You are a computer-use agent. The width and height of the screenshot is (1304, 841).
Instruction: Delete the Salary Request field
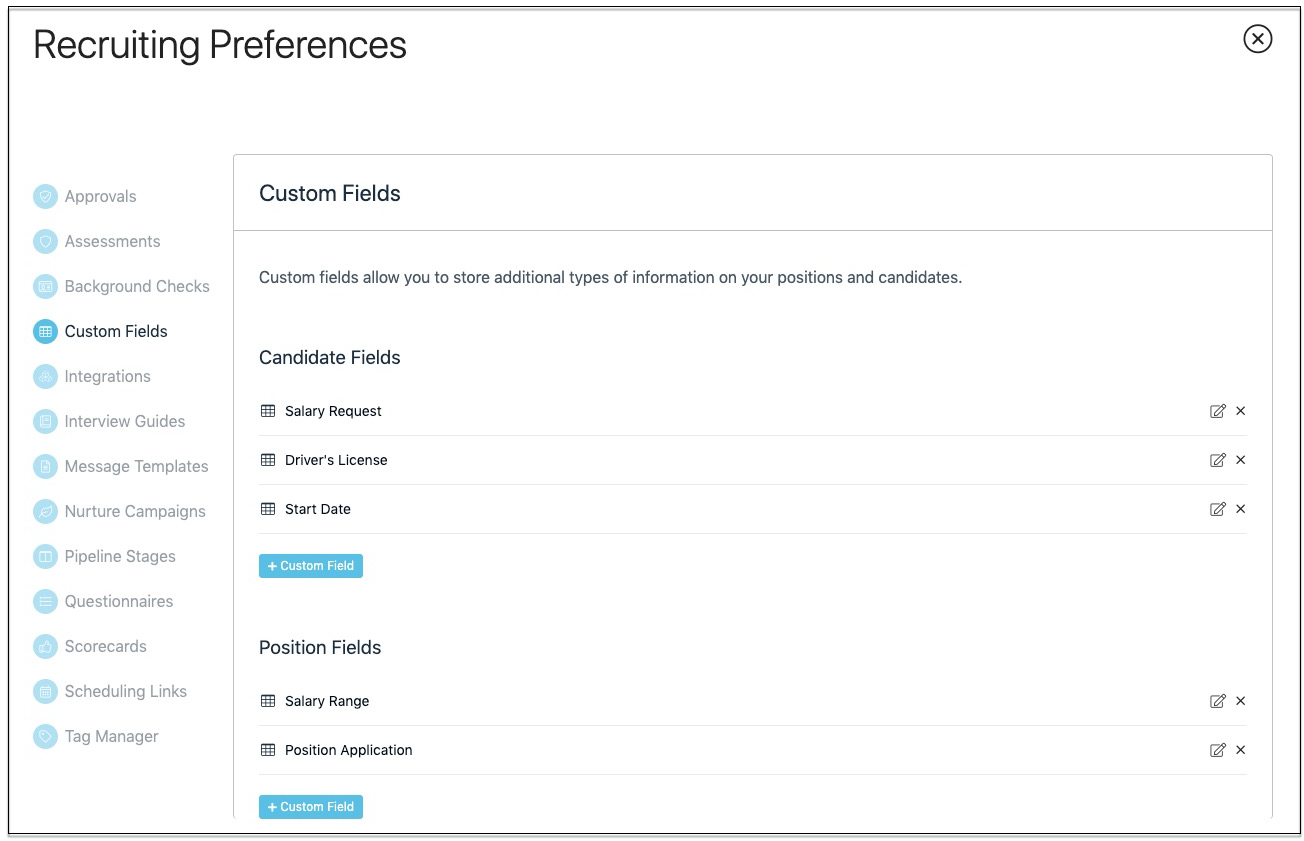pos(1241,411)
